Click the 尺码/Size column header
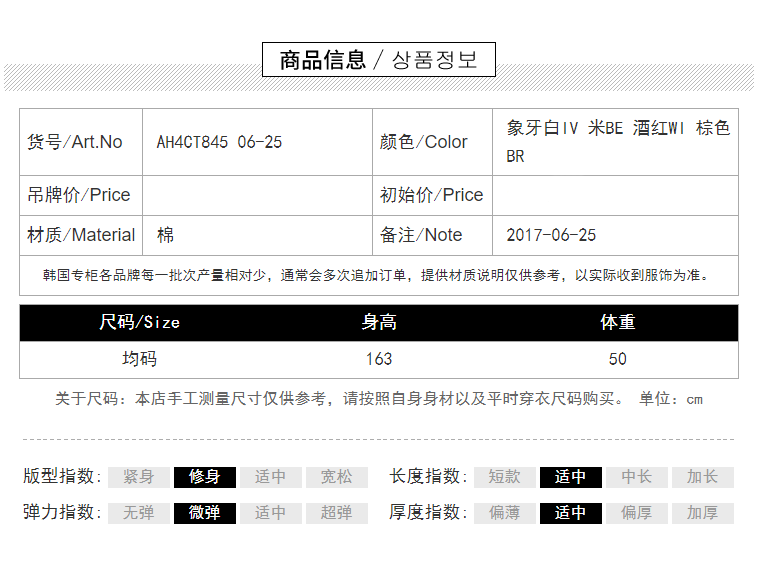This screenshot has width=760, height=566. [x=140, y=322]
